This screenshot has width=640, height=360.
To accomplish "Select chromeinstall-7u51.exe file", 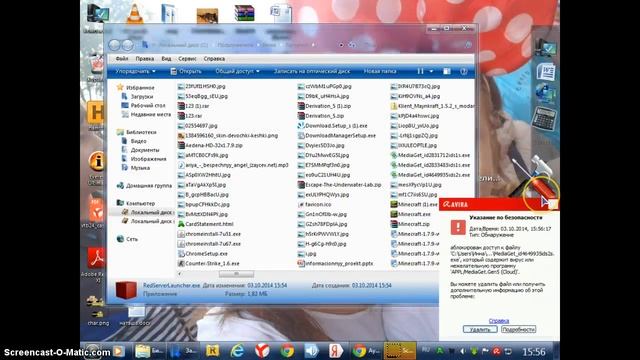I will (x=209, y=234).
